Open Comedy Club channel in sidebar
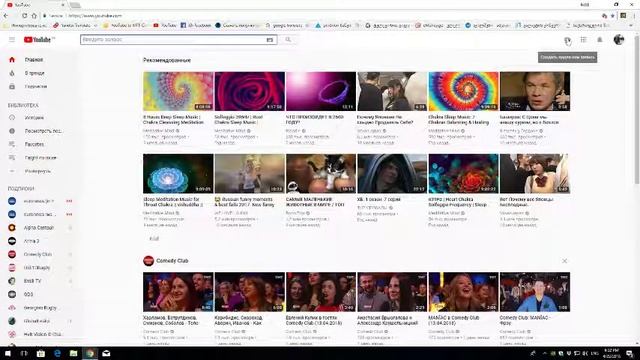The image size is (640, 360). click(39, 254)
